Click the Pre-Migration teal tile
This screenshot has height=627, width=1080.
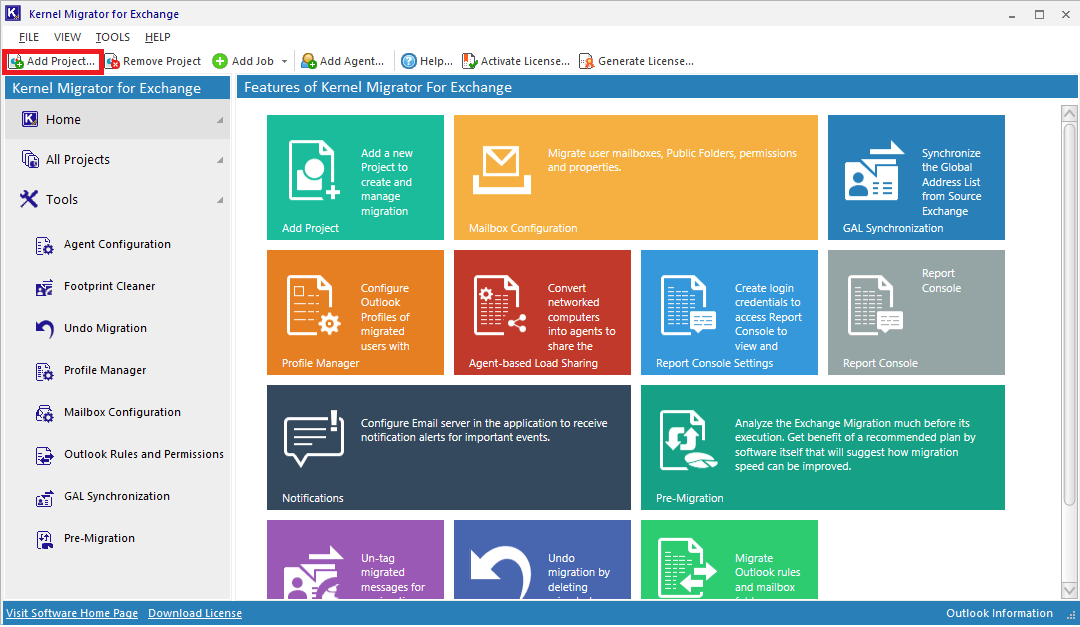click(x=823, y=447)
